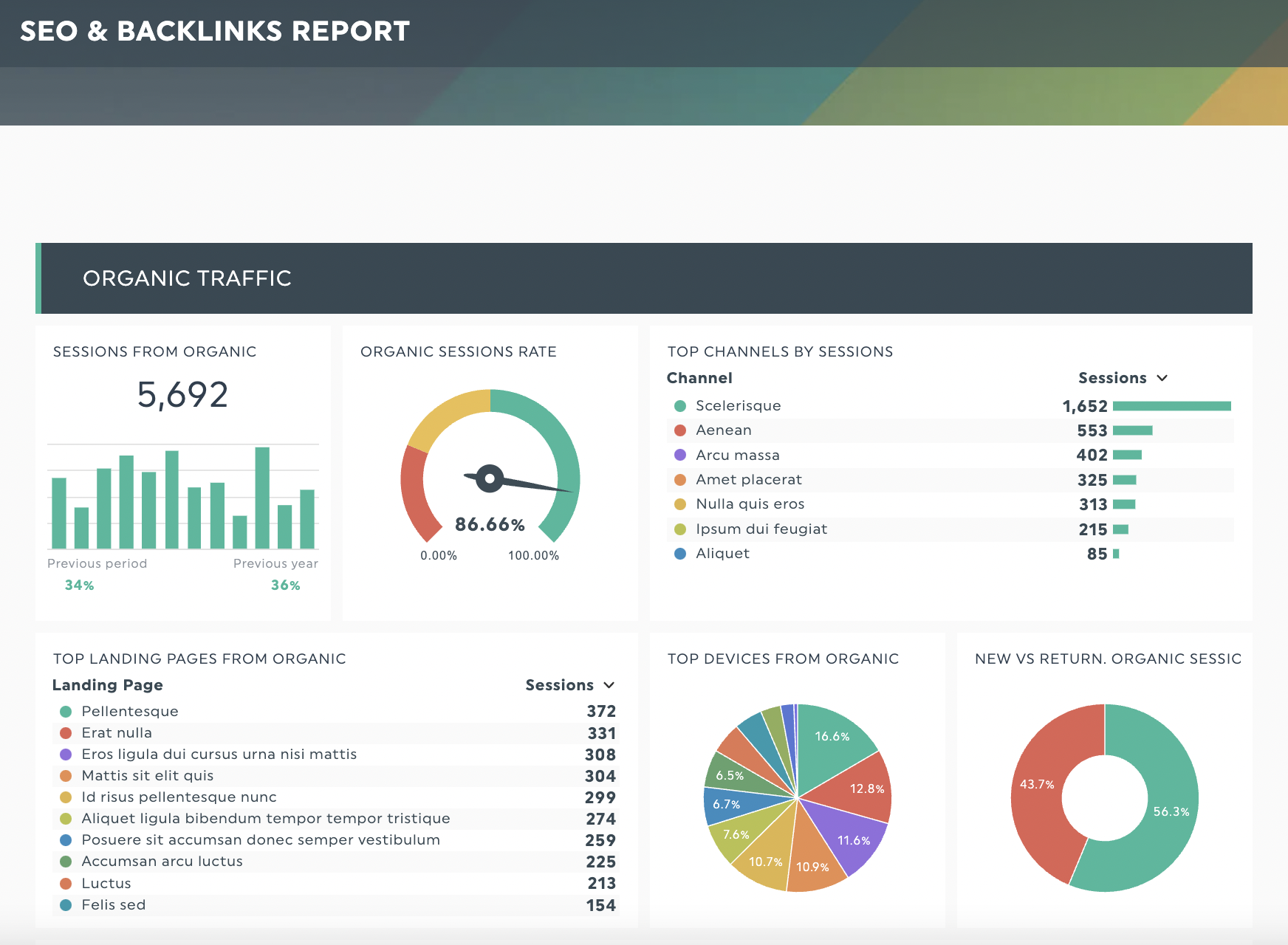The image size is (1288, 945).
Task: Click the Scelerisque sessions bar
Action: pyautogui.click(x=1172, y=406)
